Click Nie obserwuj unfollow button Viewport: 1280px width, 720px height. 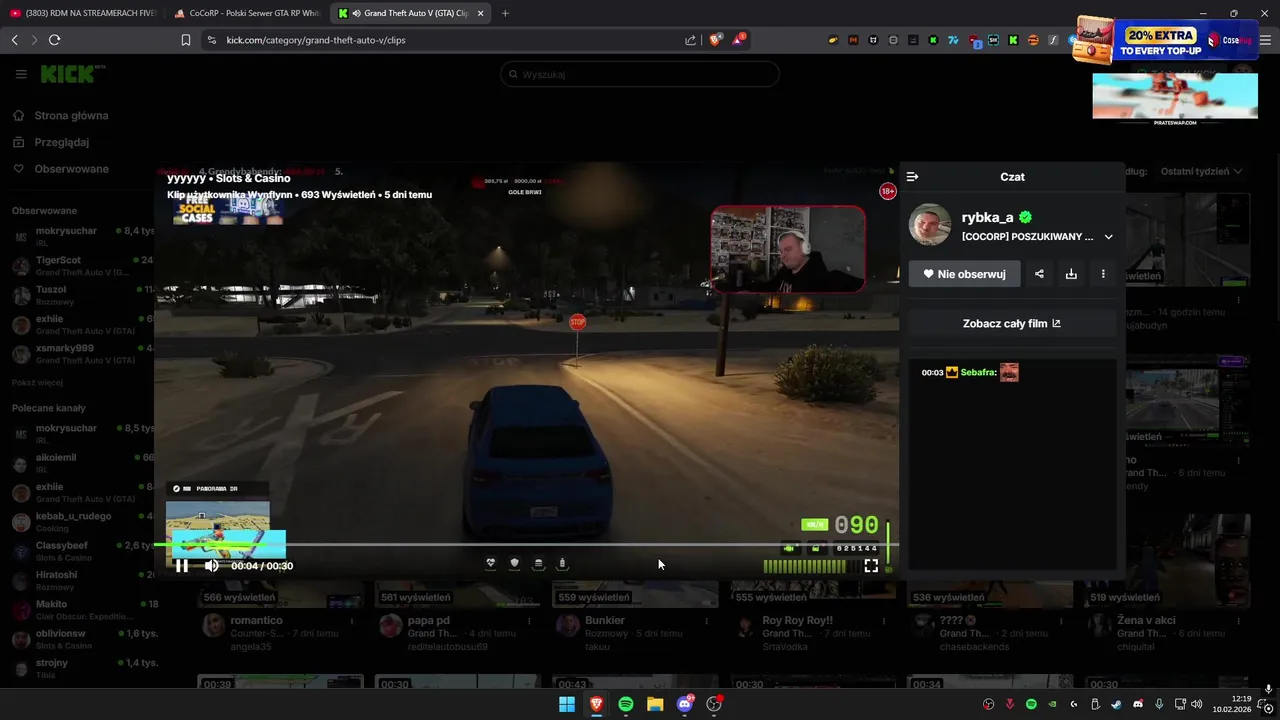tap(964, 274)
